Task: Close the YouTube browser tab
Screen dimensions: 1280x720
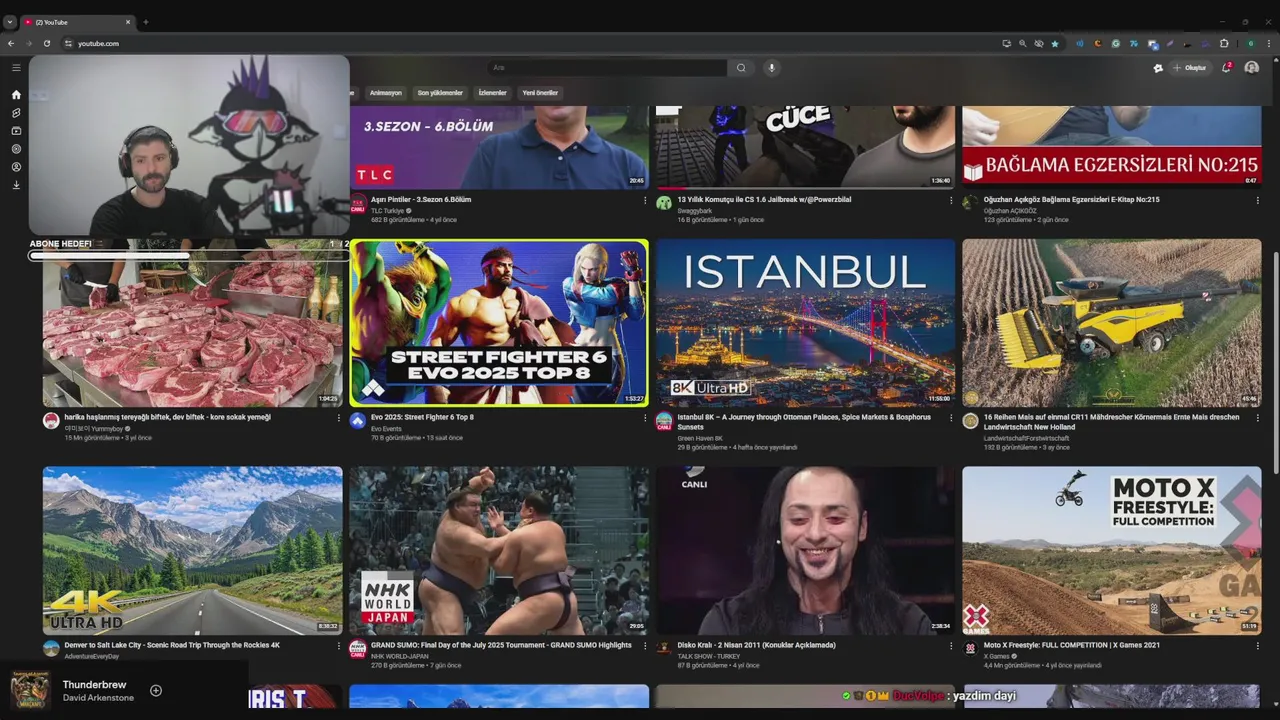Action: [128, 22]
